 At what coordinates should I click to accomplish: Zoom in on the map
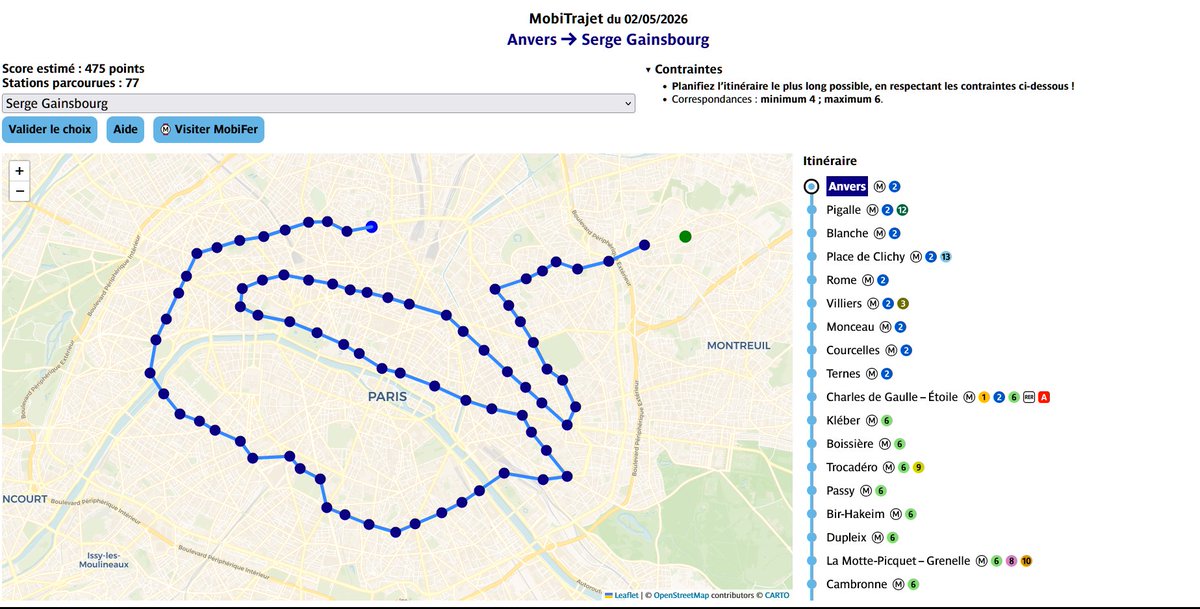(19, 171)
